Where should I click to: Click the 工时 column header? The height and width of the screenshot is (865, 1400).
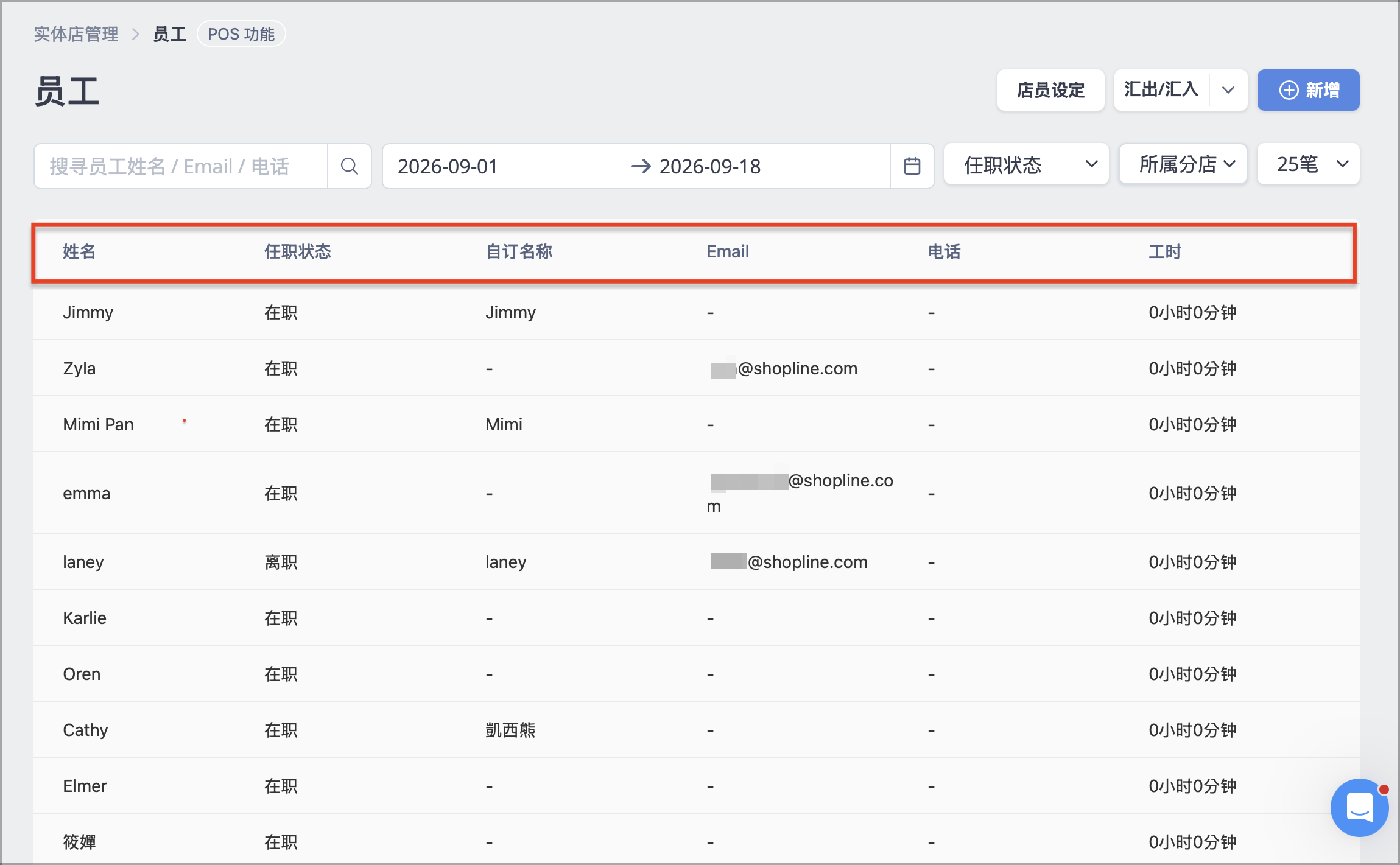click(x=1165, y=251)
